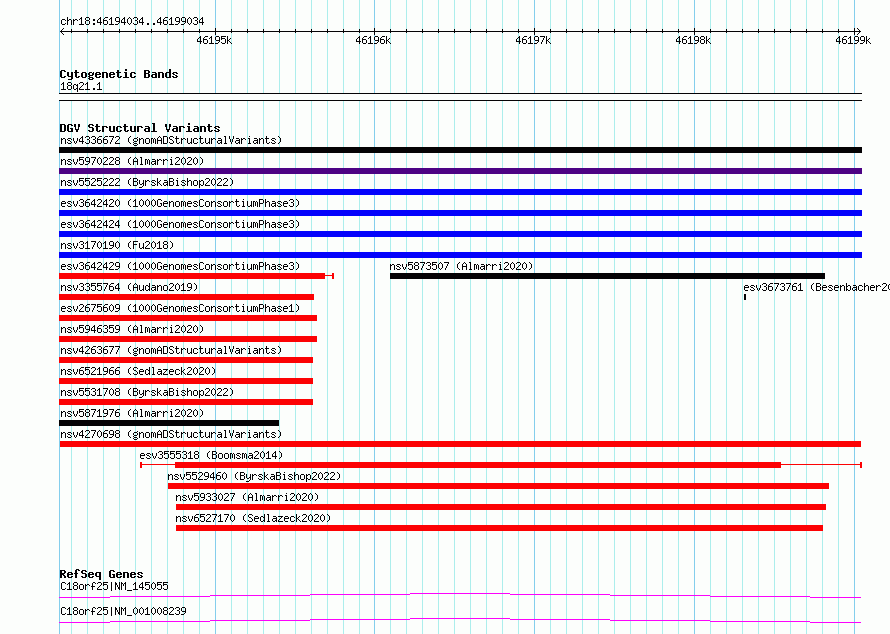The image size is (890, 634).
Task: Click the Cytogenetic Bands track title
Action: pos(119,74)
